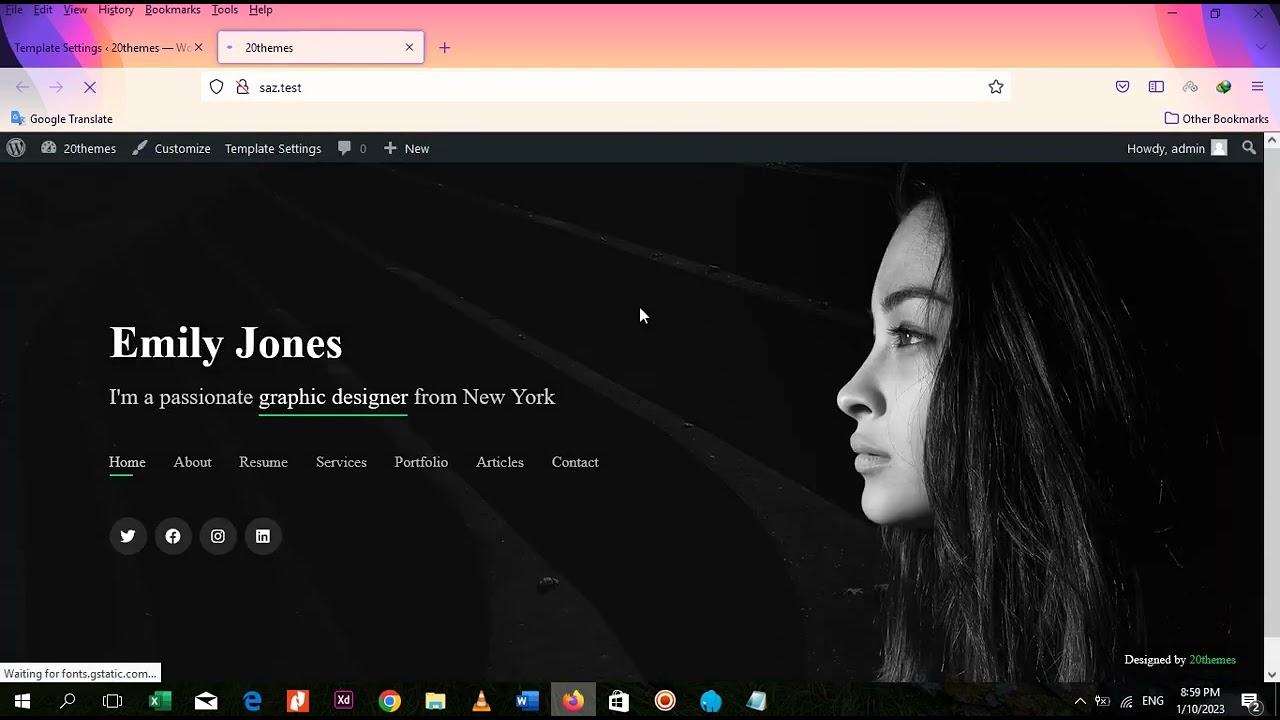Open Google Chrome from the taskbar

pos(390,701)
